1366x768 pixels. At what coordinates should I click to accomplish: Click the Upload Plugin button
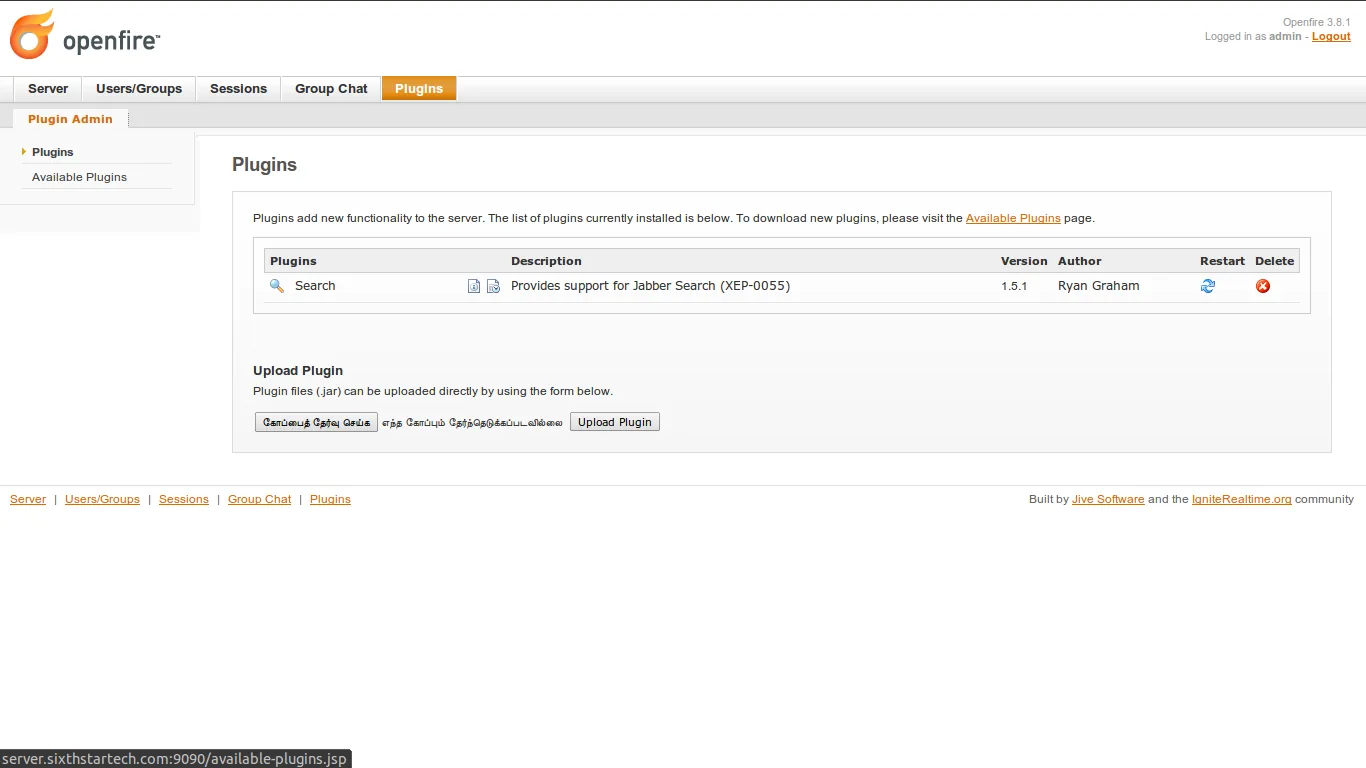click(615, 422)
